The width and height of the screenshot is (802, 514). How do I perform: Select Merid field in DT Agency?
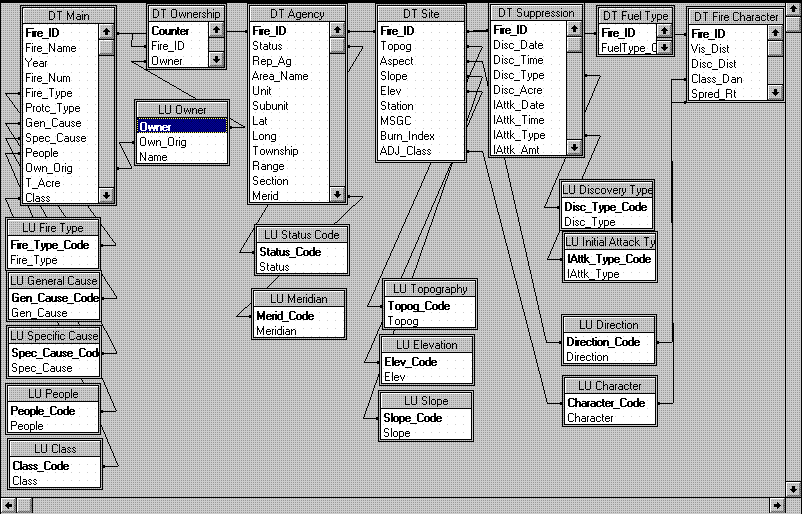tap(265, 196)
